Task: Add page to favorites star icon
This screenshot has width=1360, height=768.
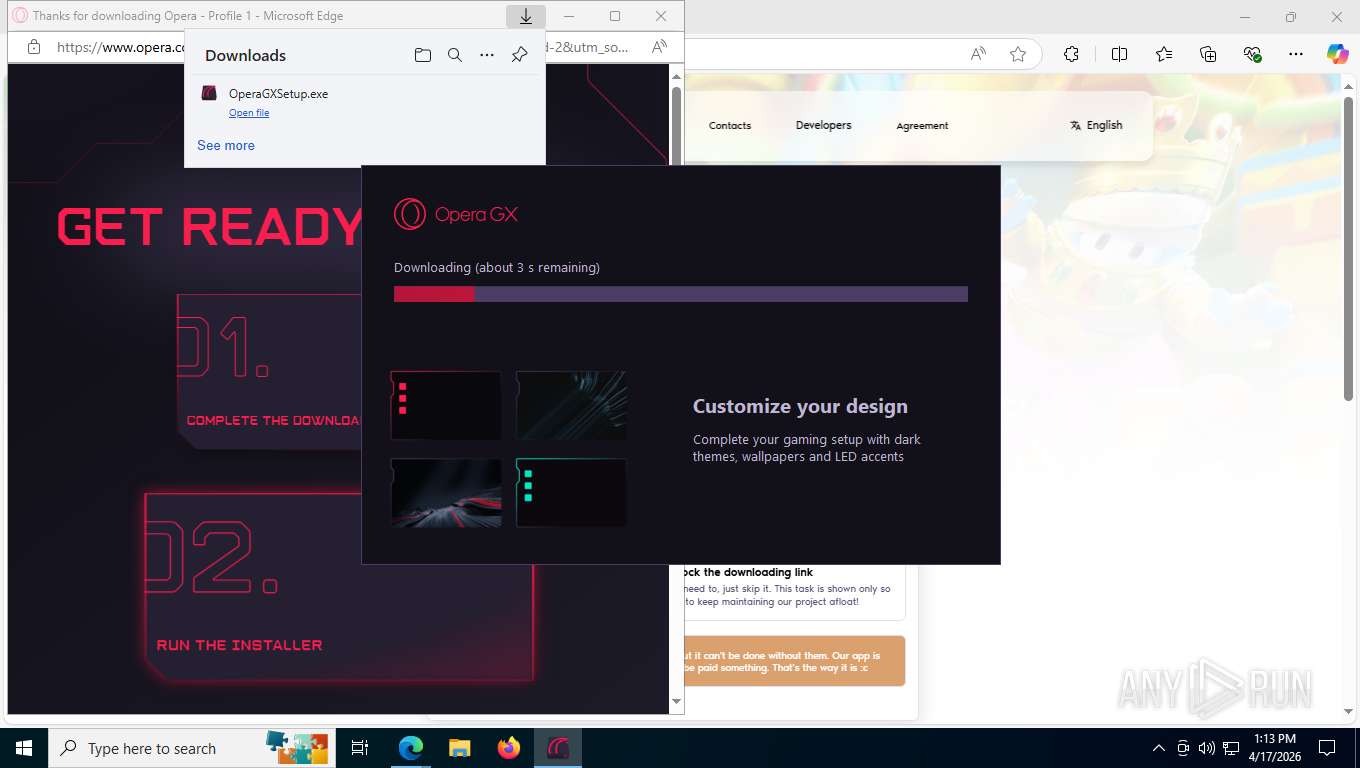Action: point(1018,54)
